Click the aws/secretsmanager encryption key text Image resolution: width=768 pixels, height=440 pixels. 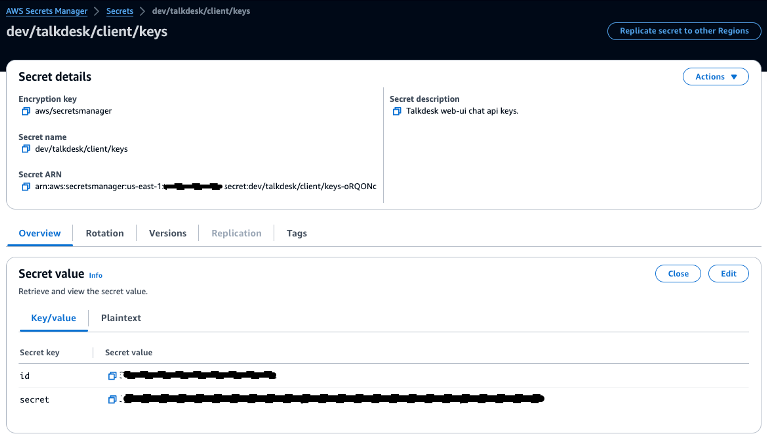[73, 111]
